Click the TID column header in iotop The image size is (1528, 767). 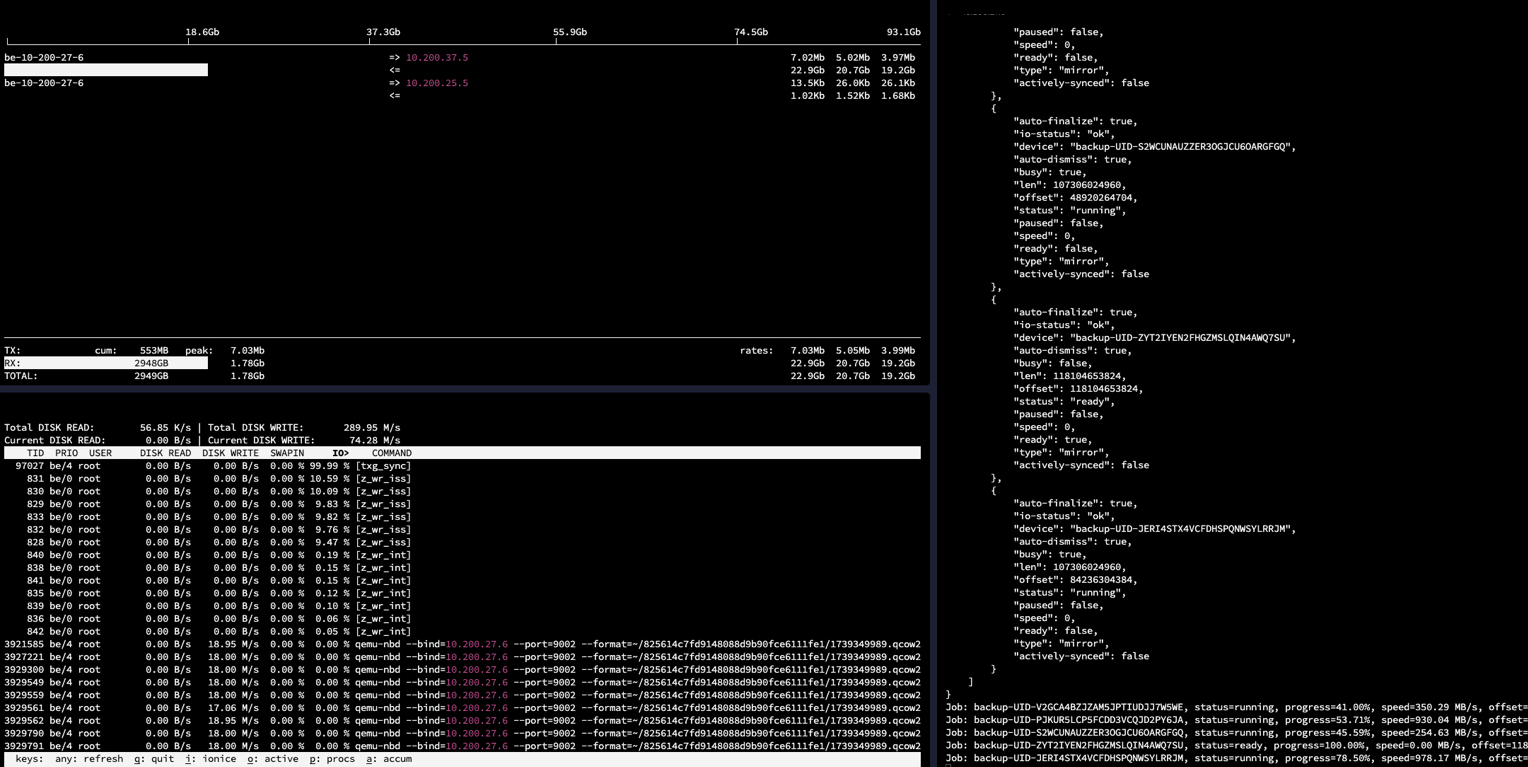[x=36, y=453]
